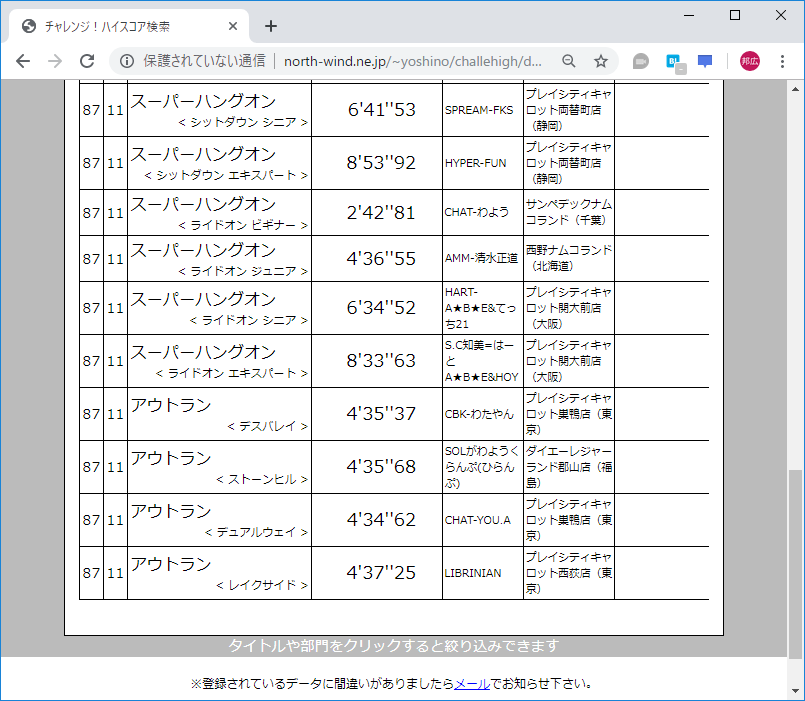Image resolution: width=805 pixels, height=701 pixels.
Task: Click the blue chat feedback extension icon
Action: tap(704, 61)
